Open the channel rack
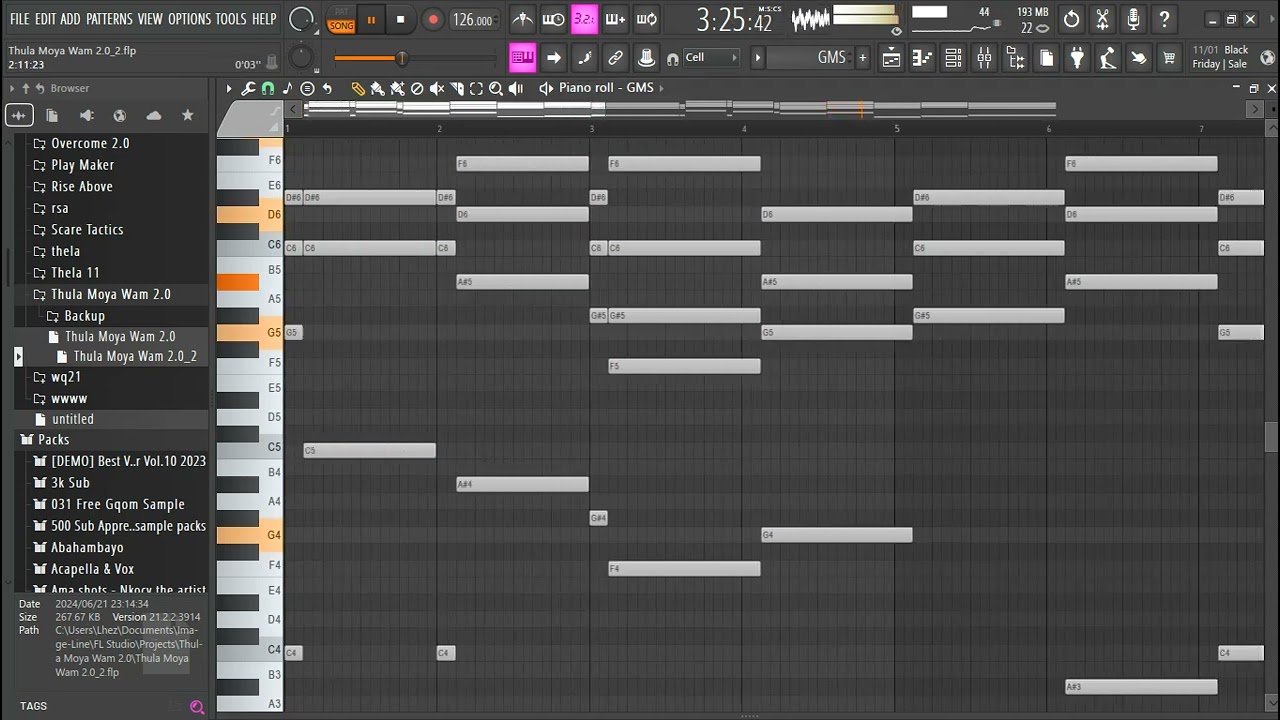1280x720 pixels. click(953, 58)
